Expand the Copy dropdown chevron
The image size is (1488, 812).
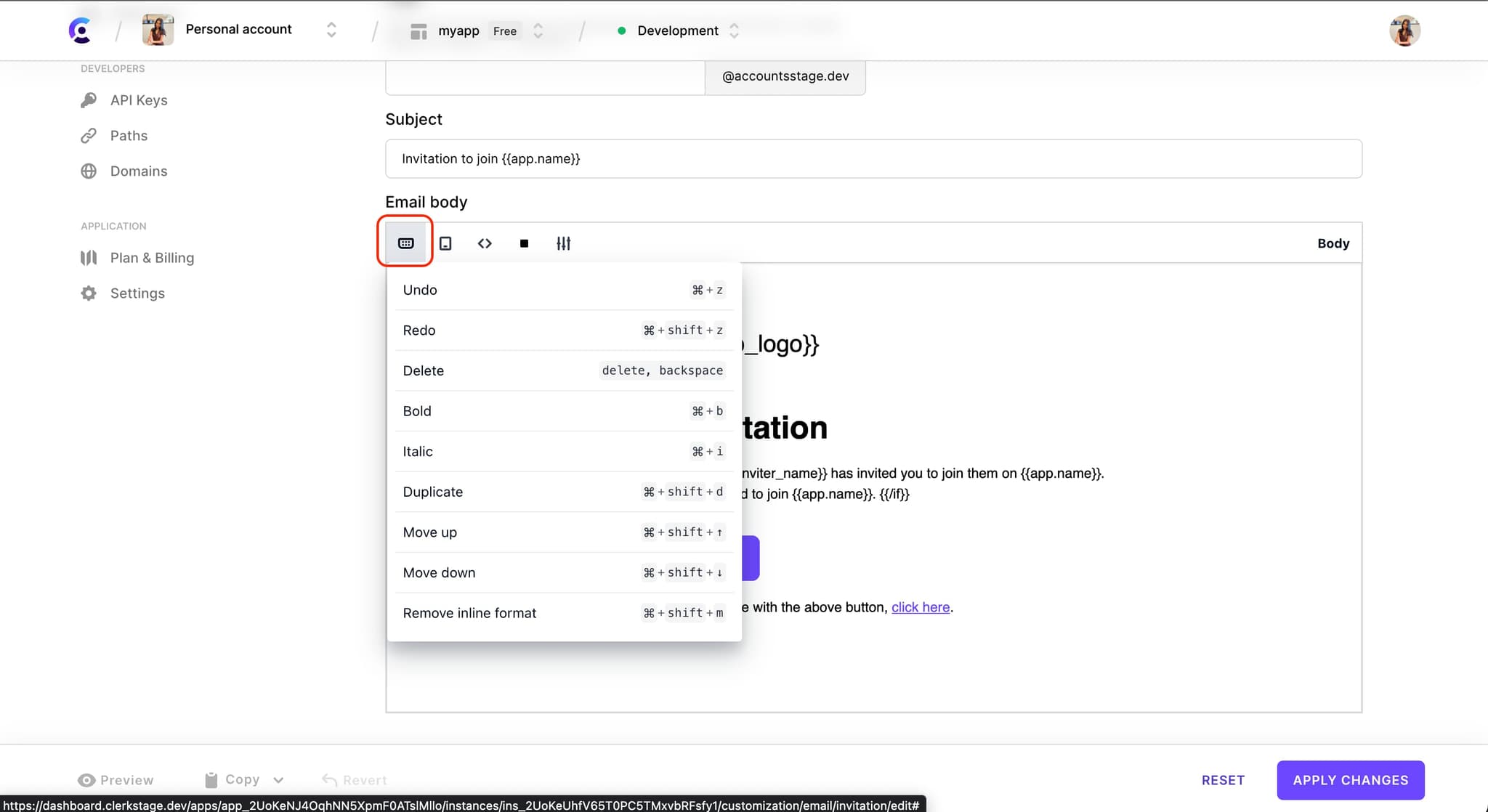tap(278, 780)
